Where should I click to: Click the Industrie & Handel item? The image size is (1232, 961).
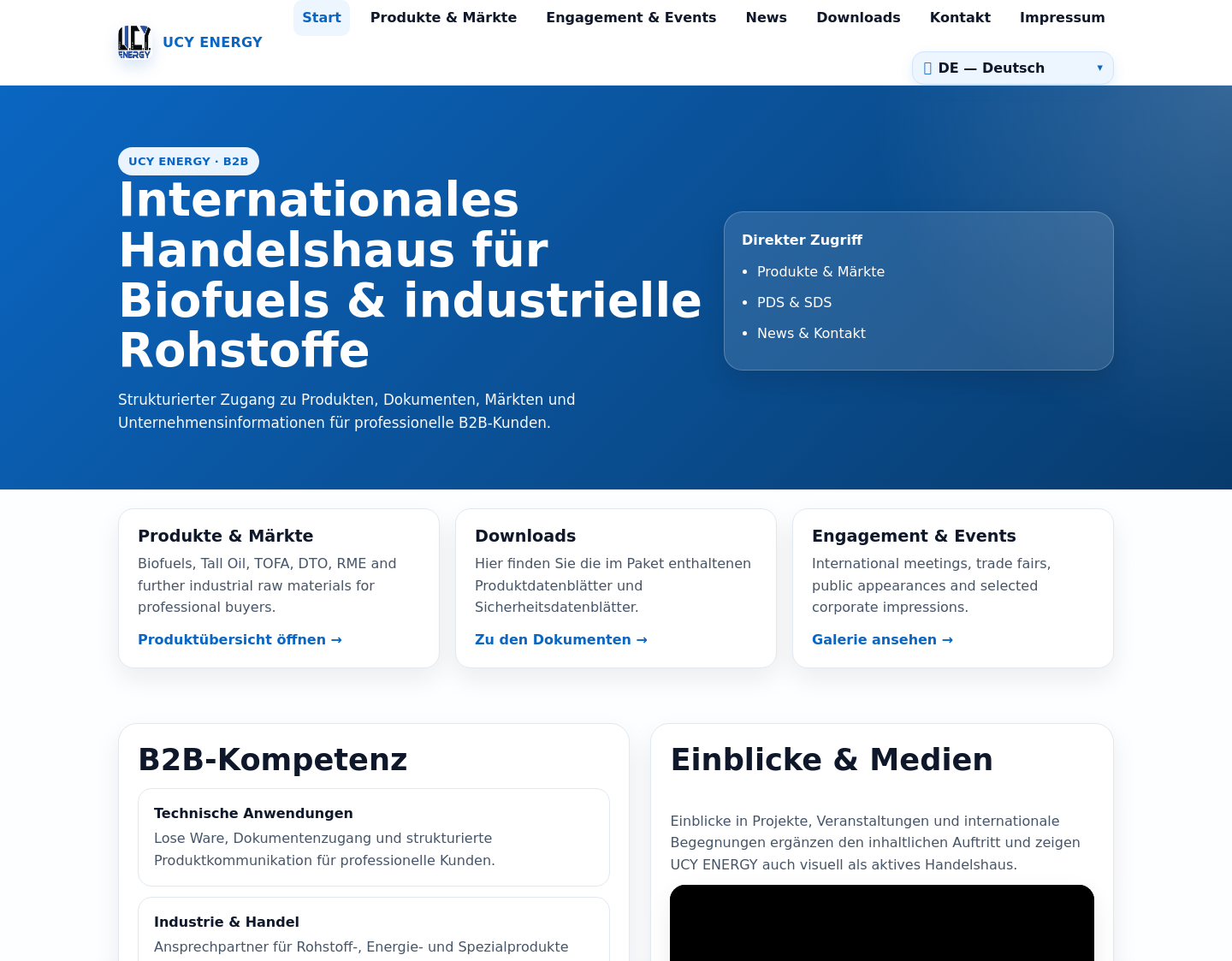[374, 929]
